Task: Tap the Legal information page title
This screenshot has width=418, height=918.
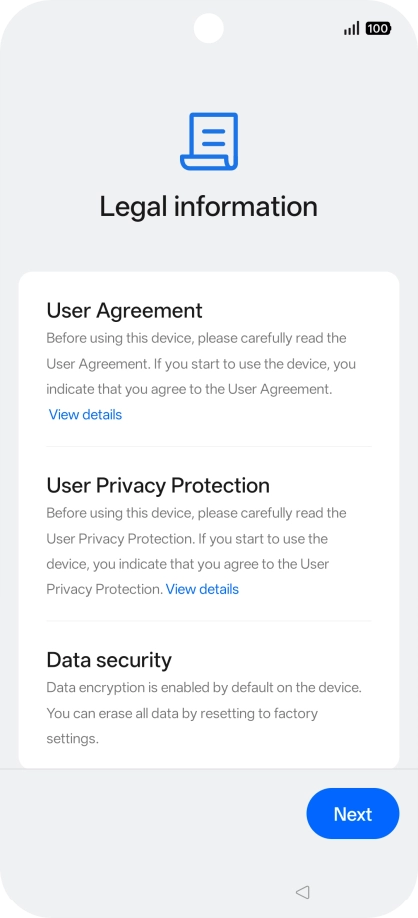Action: pos(208,207)
